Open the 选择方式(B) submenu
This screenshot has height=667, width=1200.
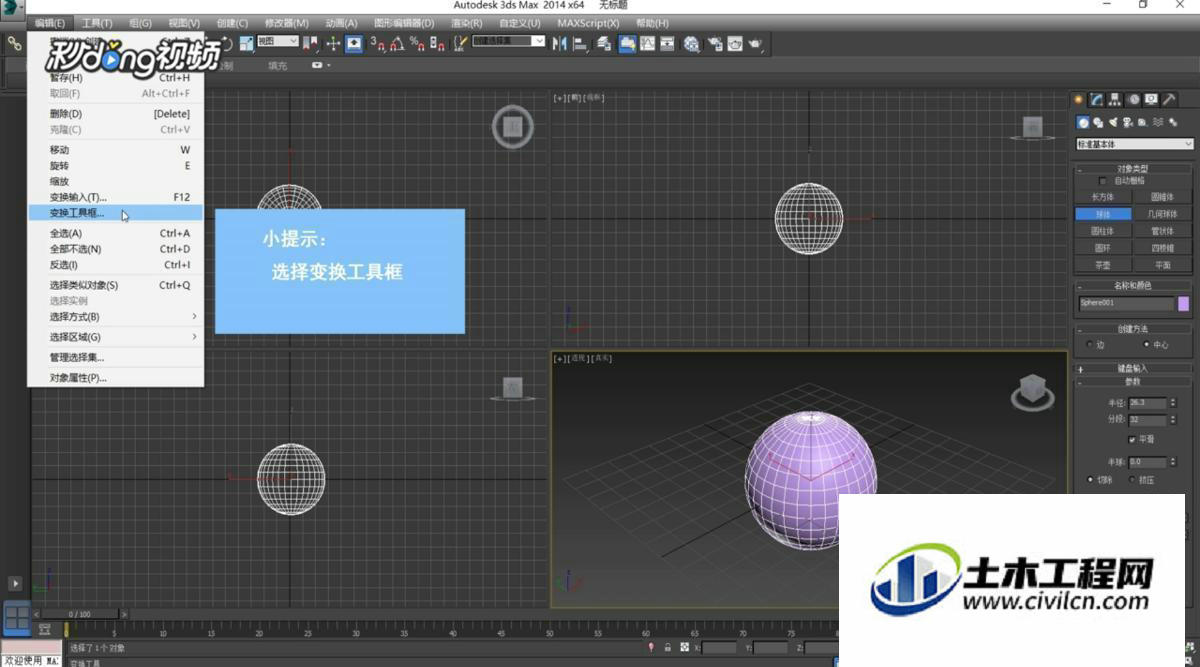click(116, 317)
